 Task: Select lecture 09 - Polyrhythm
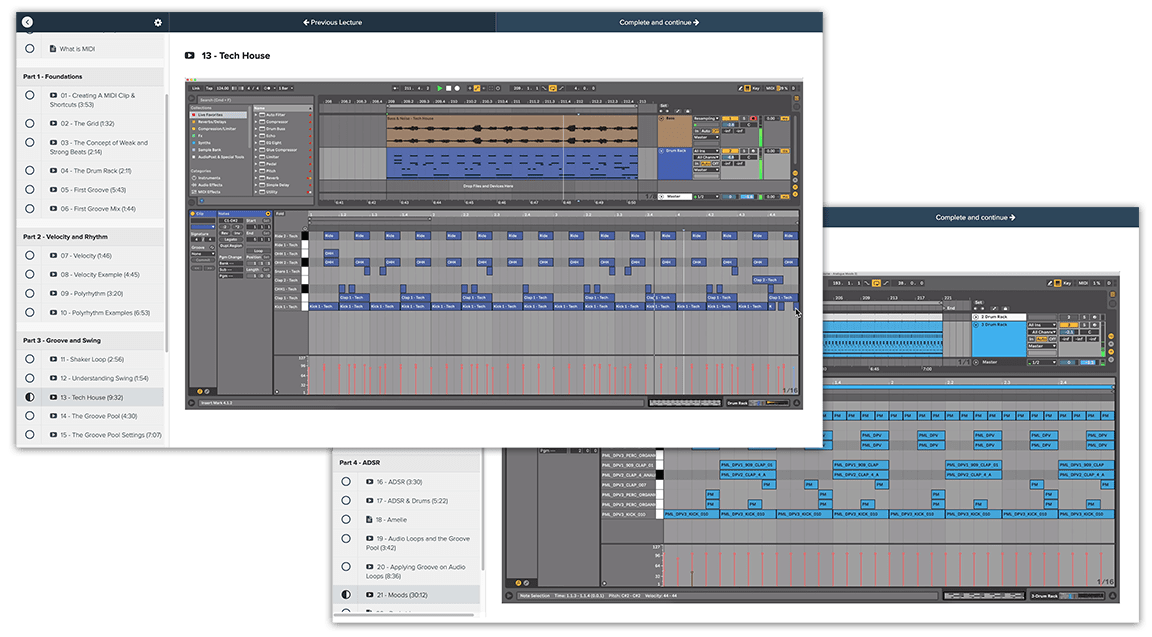[92, 294]
